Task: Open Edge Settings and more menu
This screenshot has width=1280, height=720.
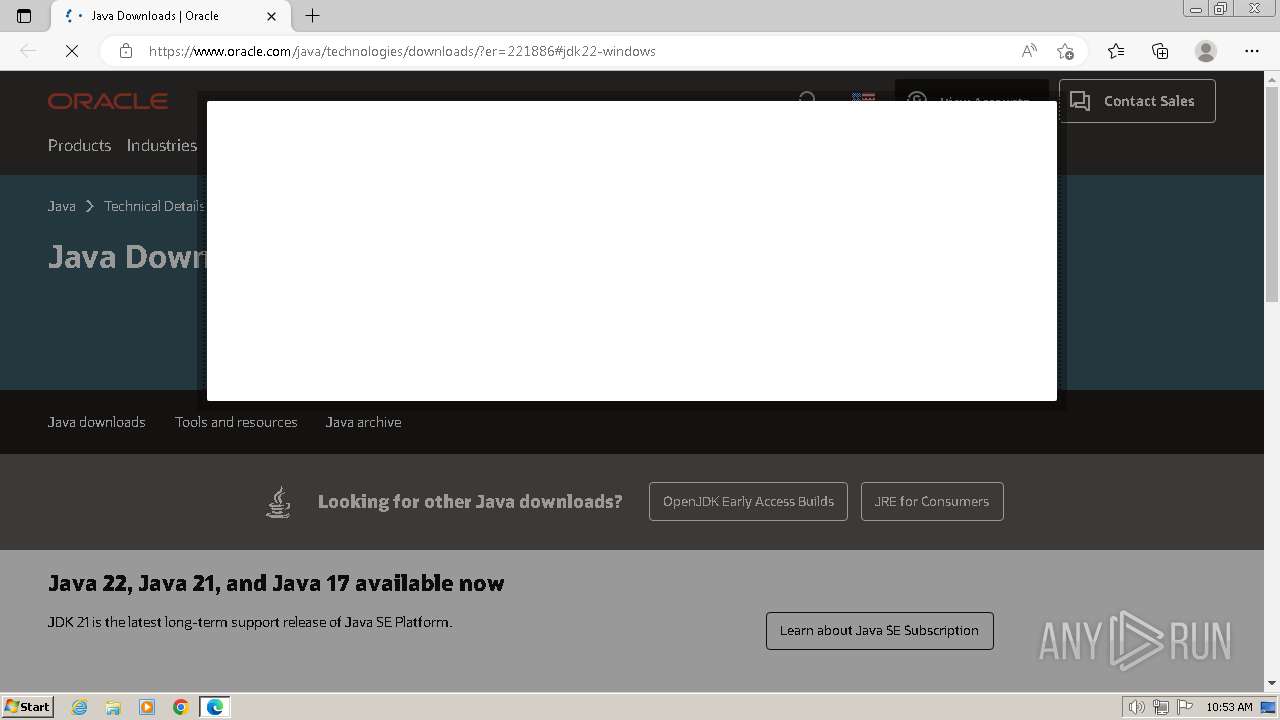Action: click(x=1252, y=51)
